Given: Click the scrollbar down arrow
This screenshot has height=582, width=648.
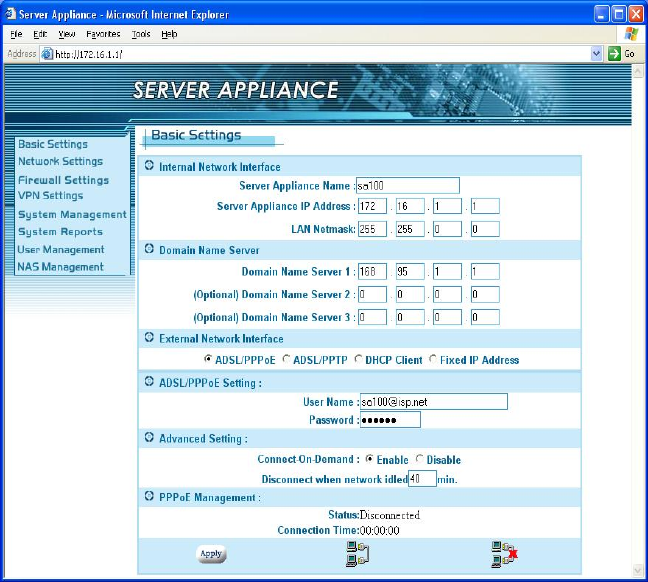Looking at the screenshot, I should click(638, 570).
